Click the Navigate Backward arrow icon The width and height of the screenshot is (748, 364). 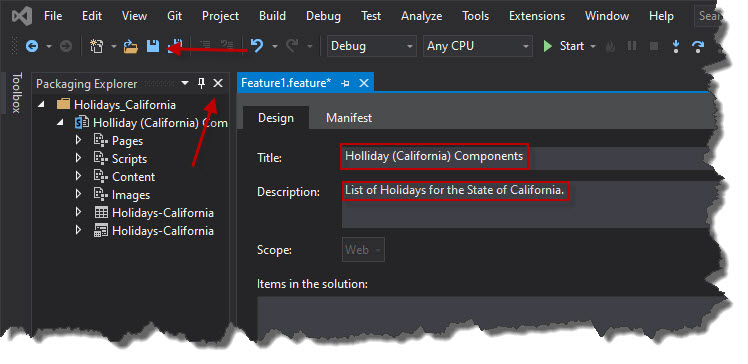[x=31, y=46]
